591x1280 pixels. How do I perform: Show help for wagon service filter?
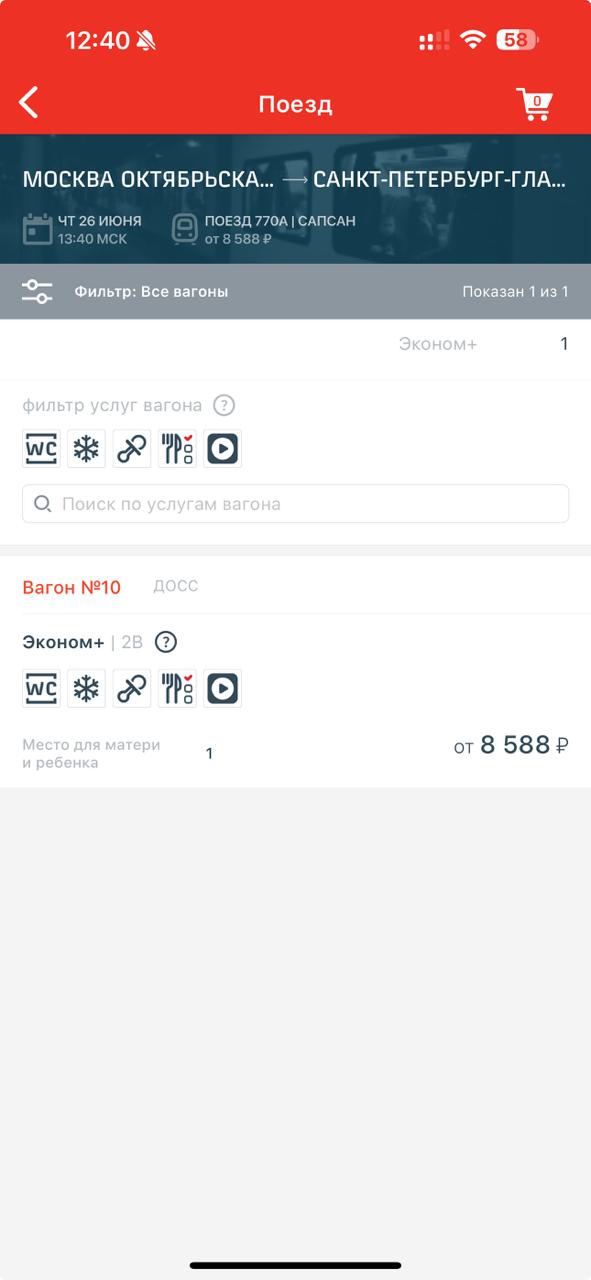225,405
